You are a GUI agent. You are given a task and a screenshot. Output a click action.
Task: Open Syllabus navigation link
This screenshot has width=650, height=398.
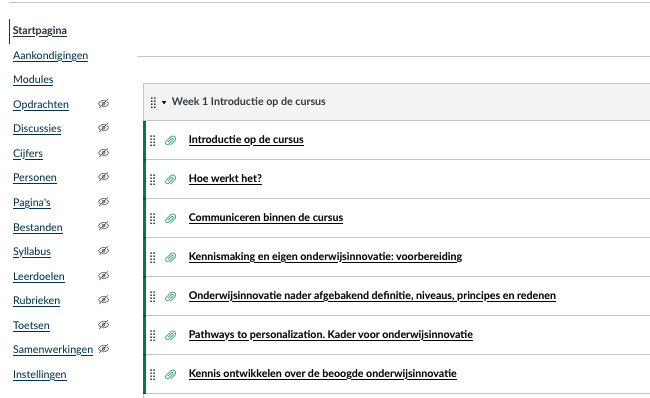(x=32, y=251)
